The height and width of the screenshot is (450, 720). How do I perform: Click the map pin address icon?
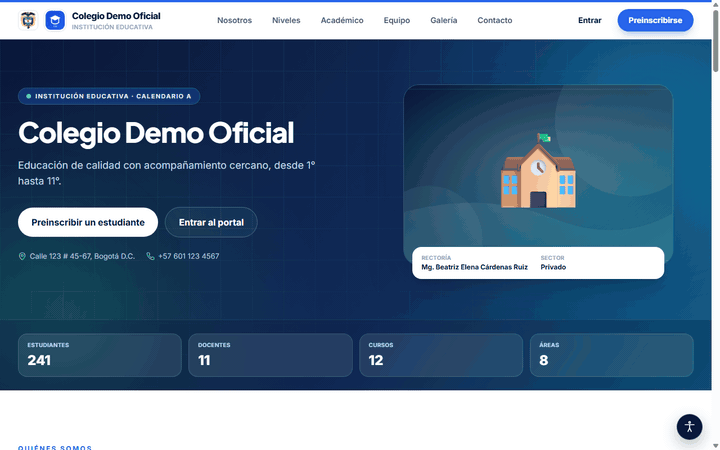coord(22,256)
